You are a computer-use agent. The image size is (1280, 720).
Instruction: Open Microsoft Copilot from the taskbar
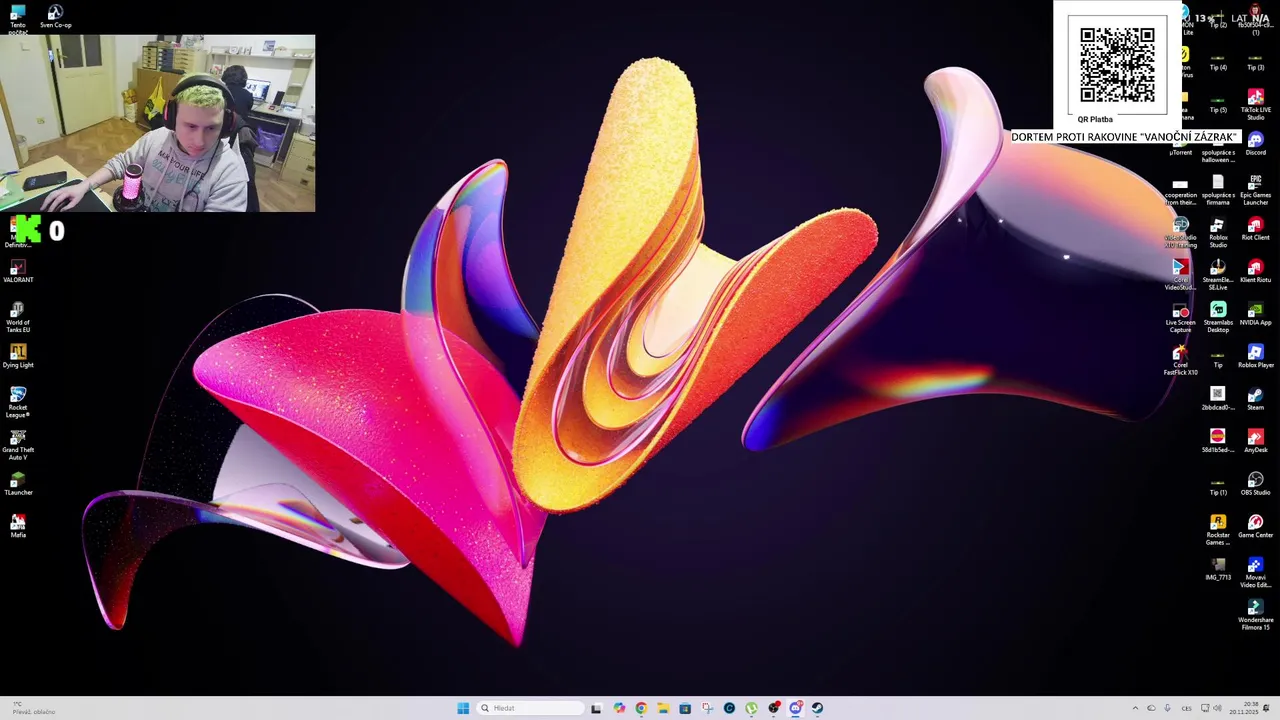pyautogui.click(x=619, y=708)
